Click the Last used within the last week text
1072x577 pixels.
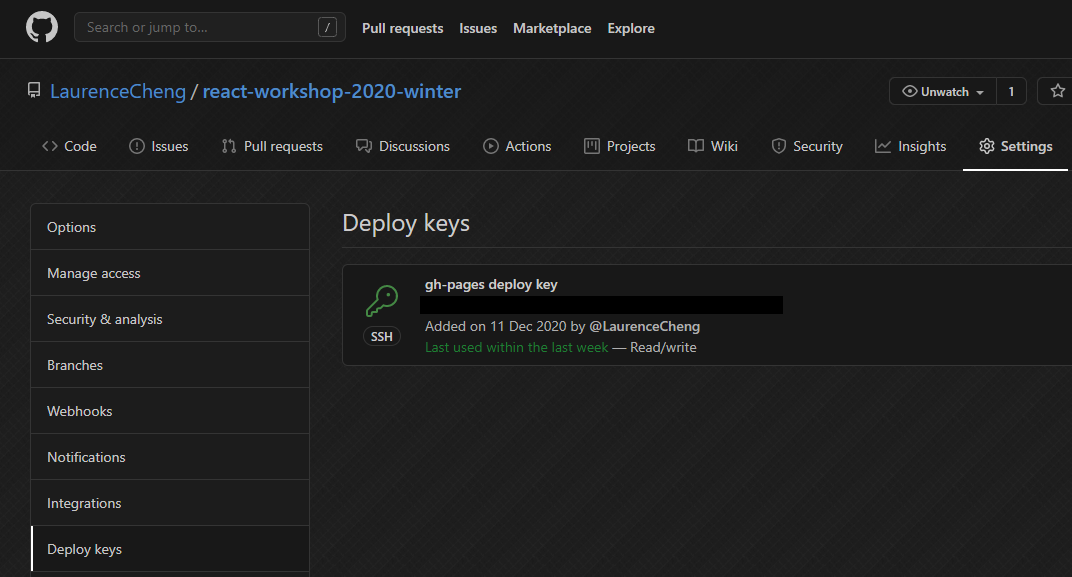(516, 347)
